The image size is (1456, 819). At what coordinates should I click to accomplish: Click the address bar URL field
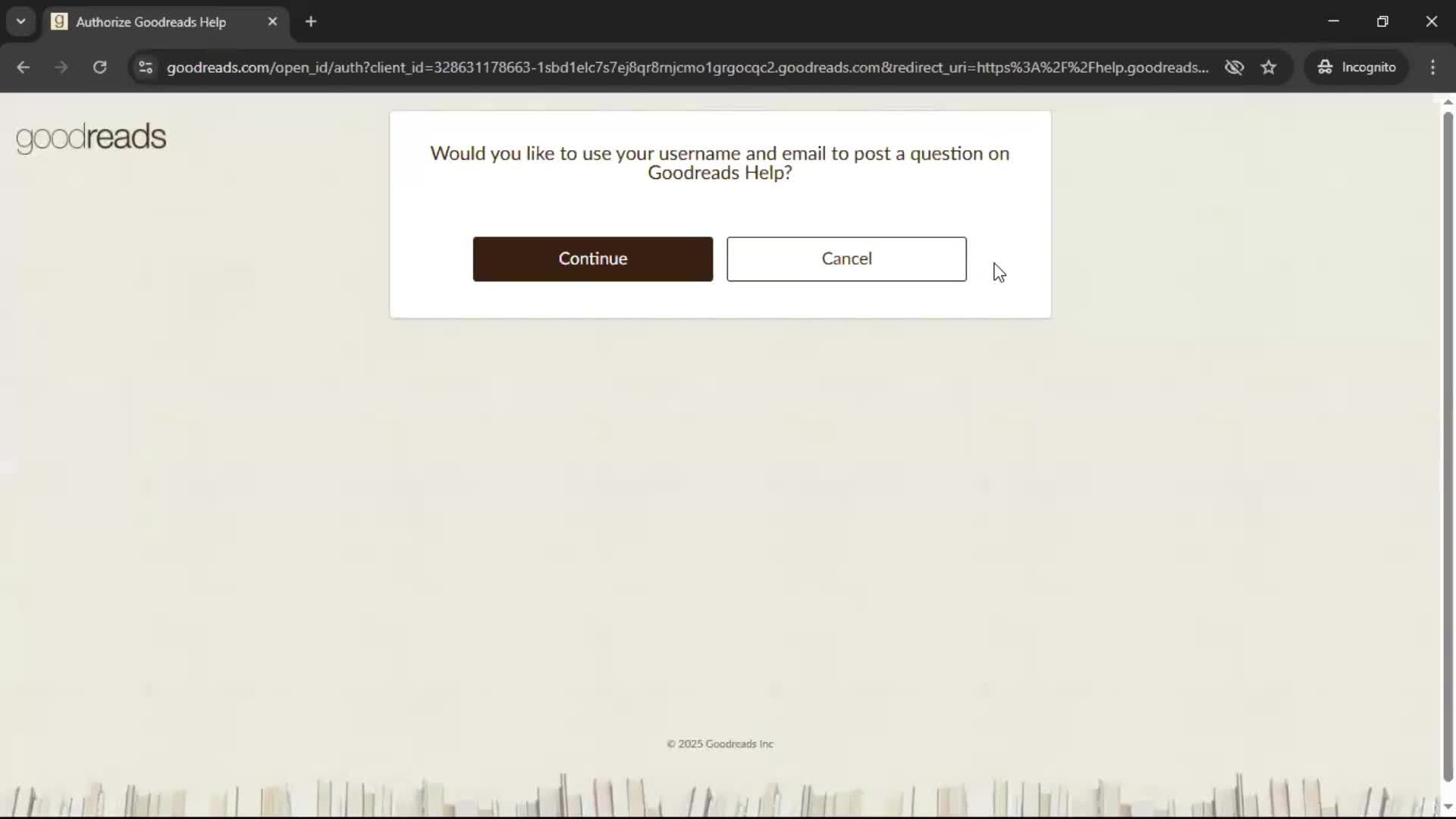(687, 67)
